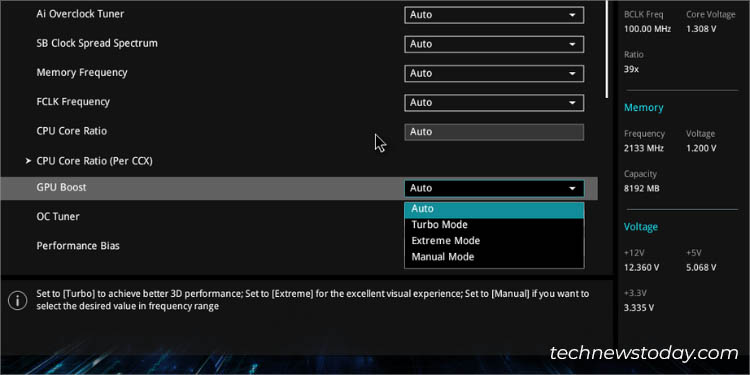Click the 1.308 V core voltage value
The width and height of the screenshot is (750, 375).
[x=701, y=29]
